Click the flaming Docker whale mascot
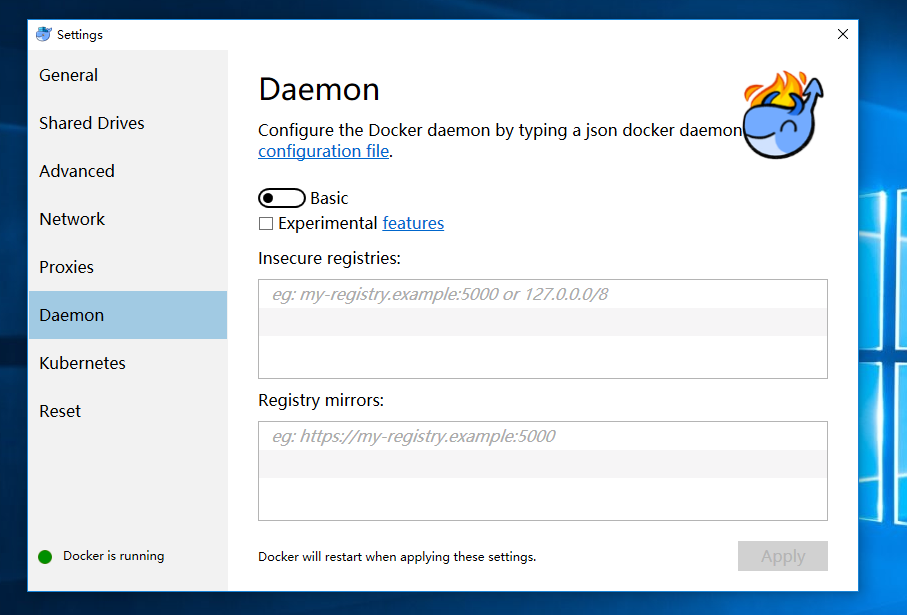 (784, 115)
